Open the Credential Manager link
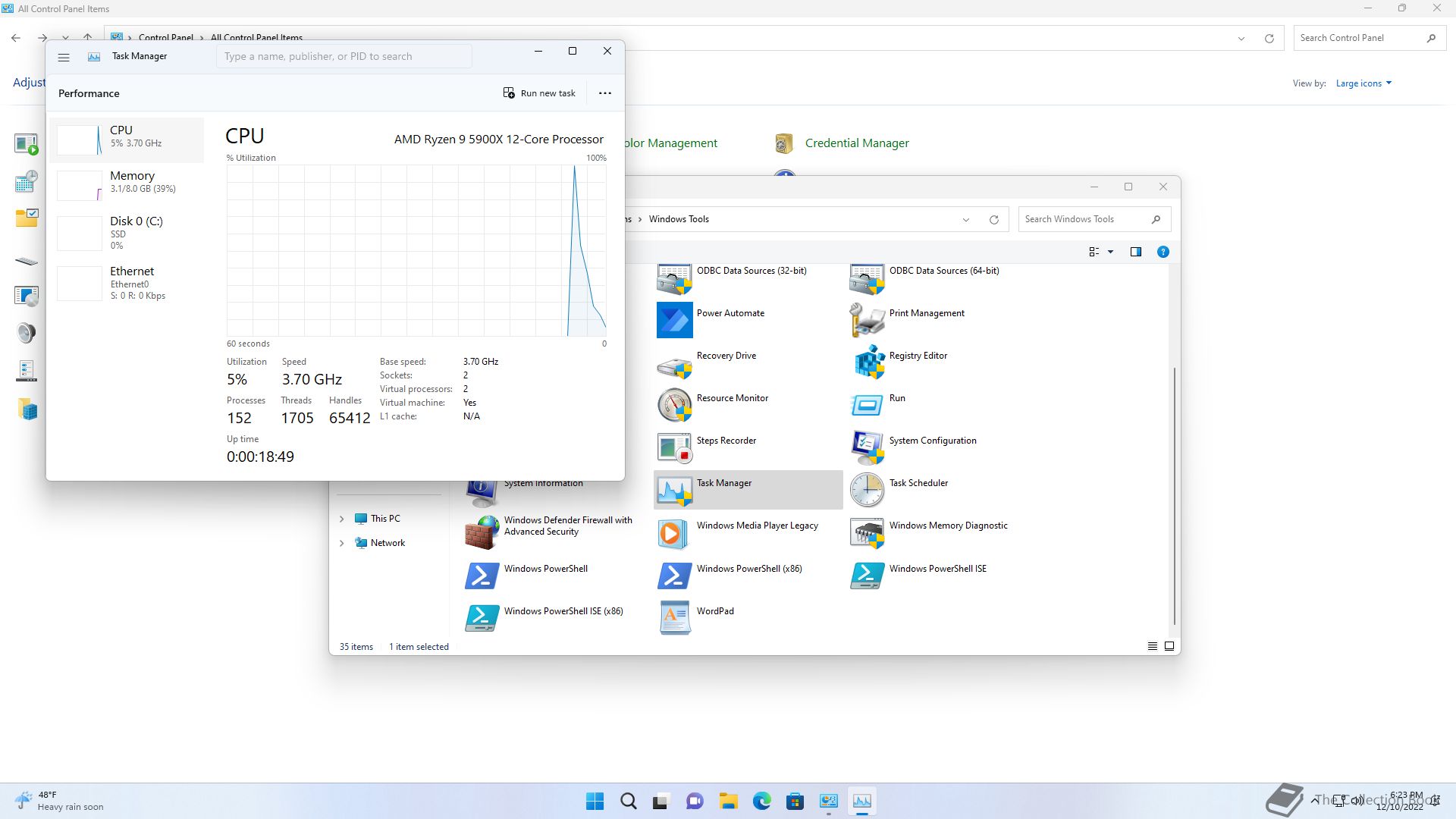The image size is (1456, 819). click(x=856, y=143)
